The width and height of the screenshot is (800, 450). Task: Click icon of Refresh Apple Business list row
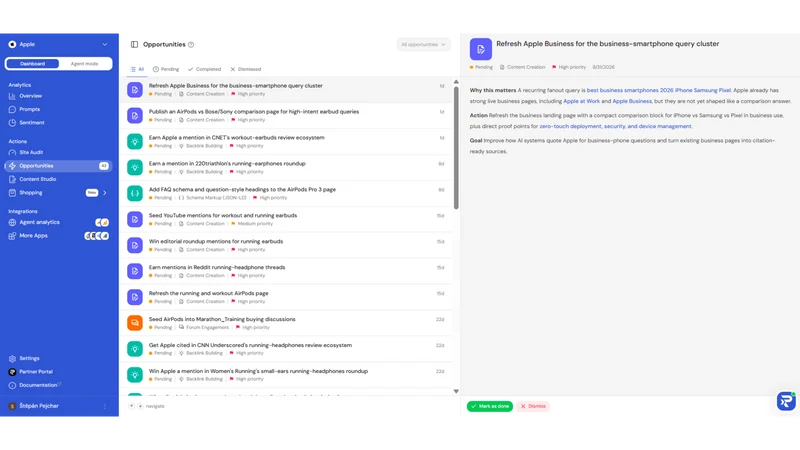[x=135, y=90]
